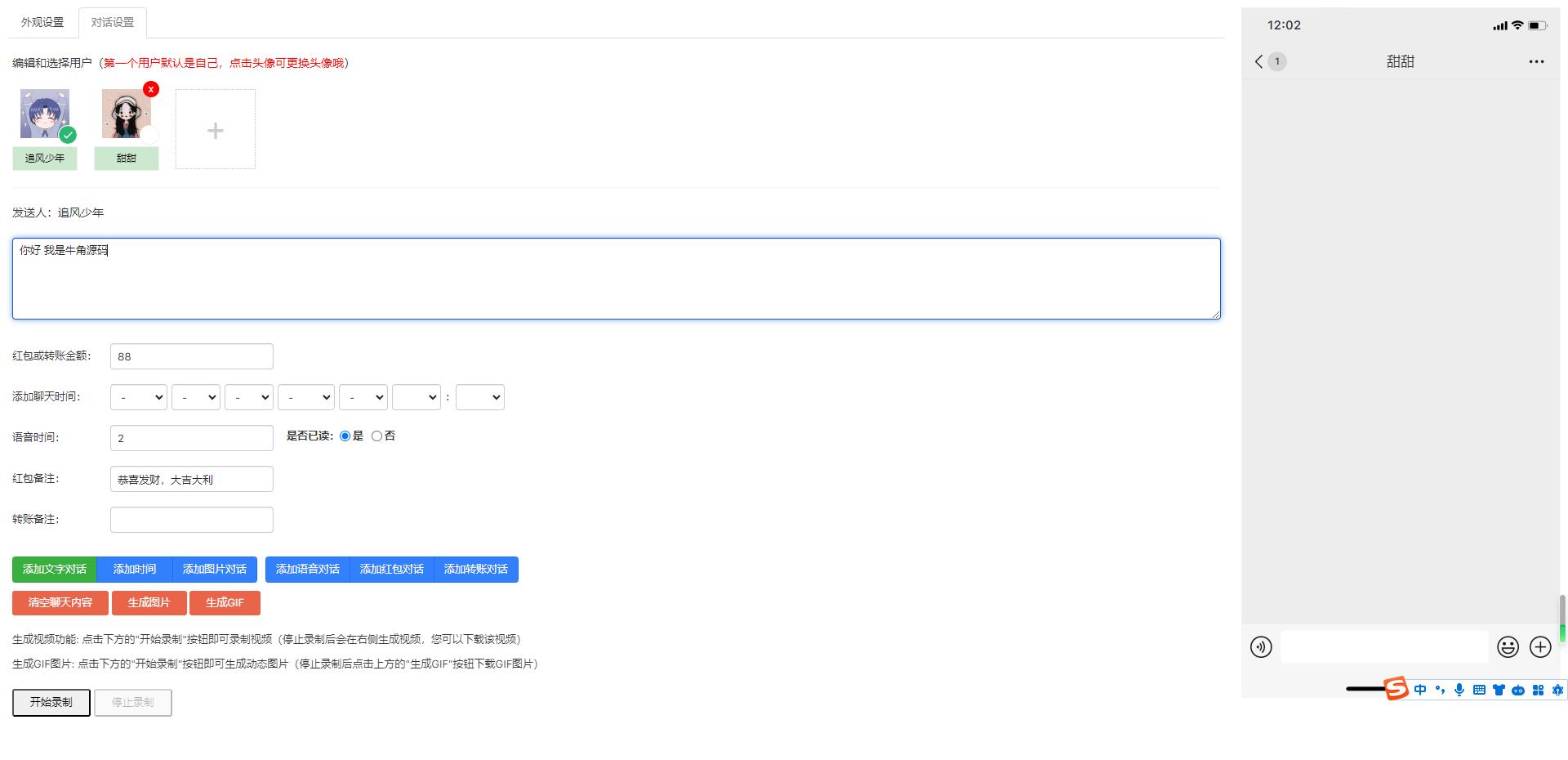Click the 生成GIF button

pos(225,603)
